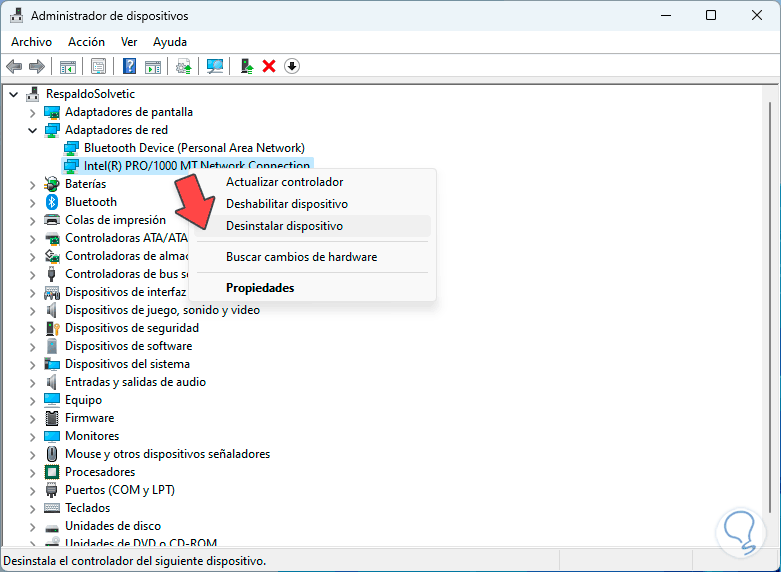
Task: Expand Entradas y salidas de audio chevron
Action: (x=32, y=383)
